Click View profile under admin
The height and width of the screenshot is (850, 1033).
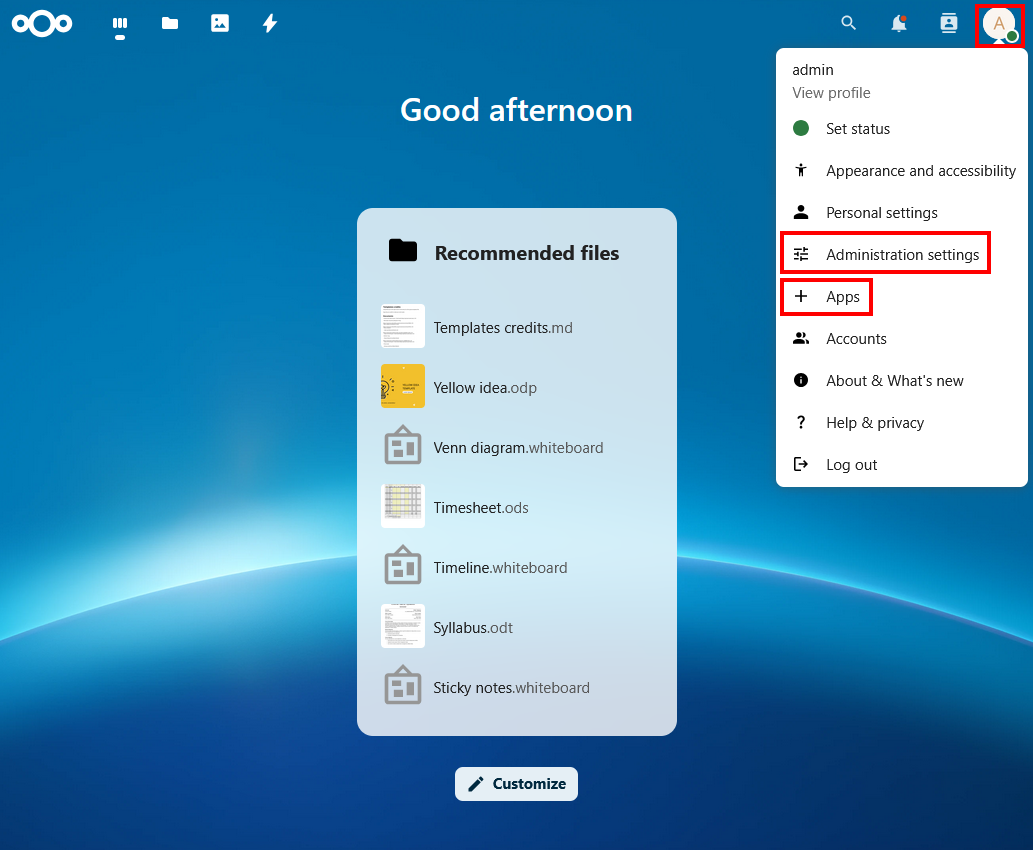(831, 93)
